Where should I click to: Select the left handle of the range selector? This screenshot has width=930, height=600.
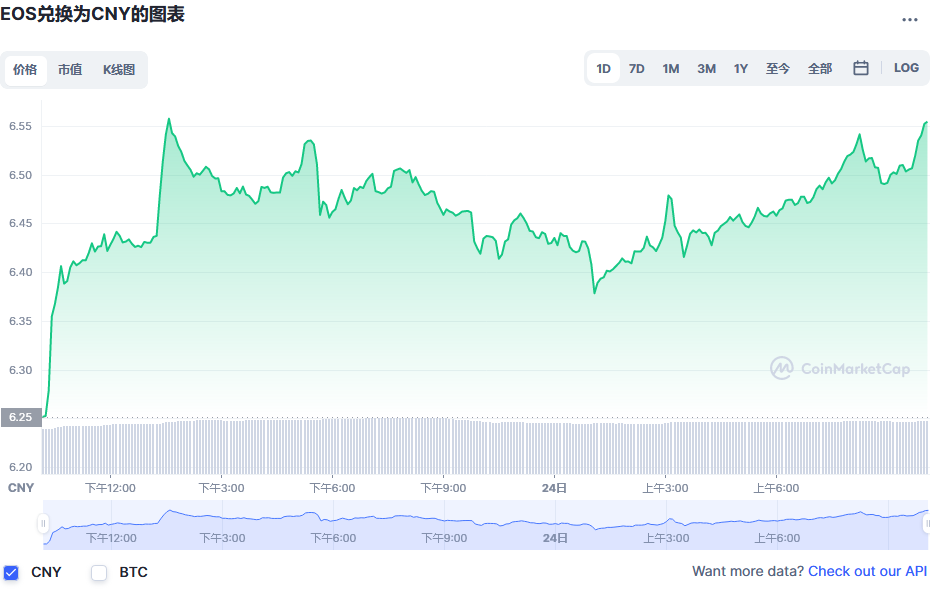[43, 522]
